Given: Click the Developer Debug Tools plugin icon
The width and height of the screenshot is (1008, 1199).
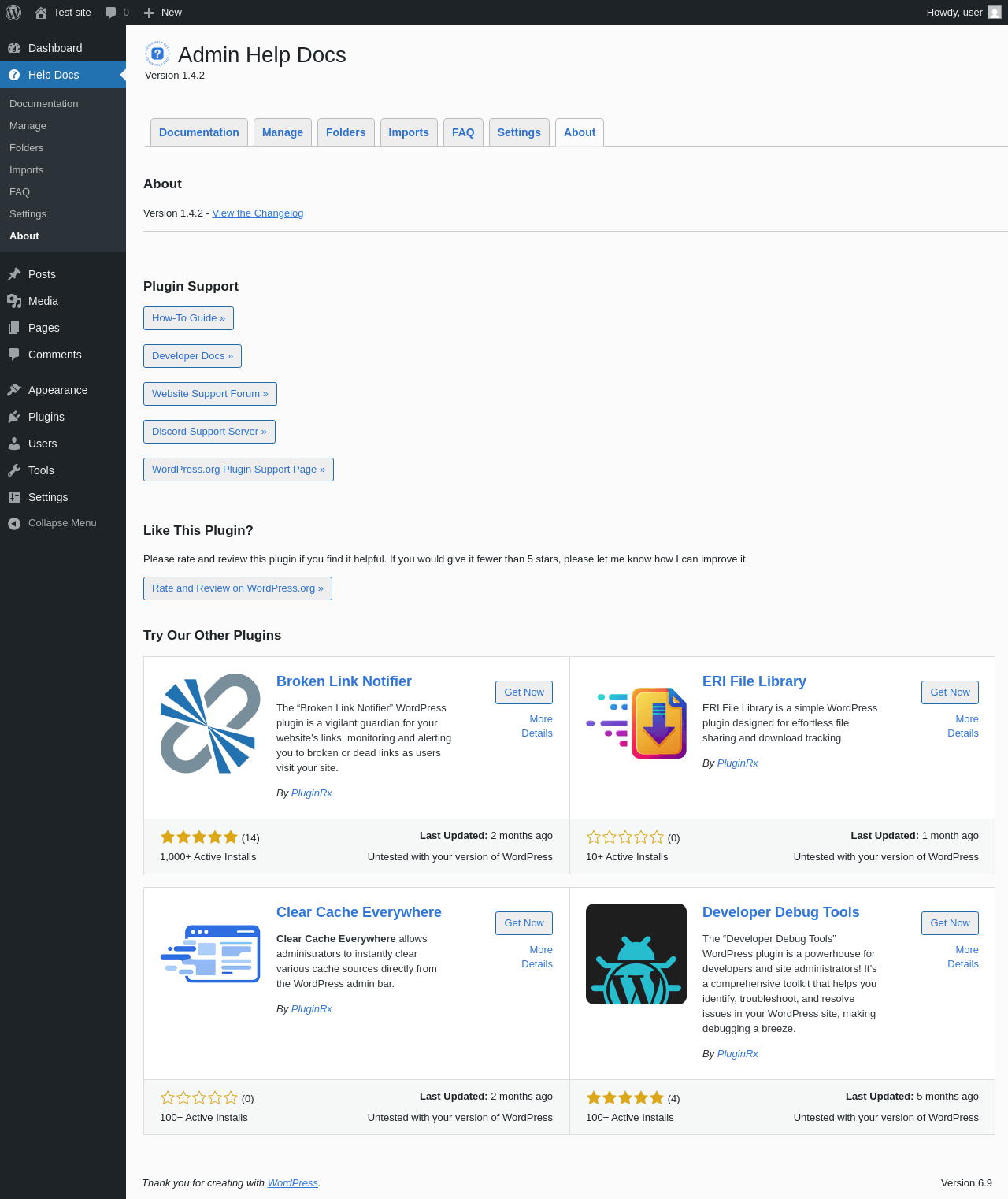Looking at the screenshot, I should point(636,954).
